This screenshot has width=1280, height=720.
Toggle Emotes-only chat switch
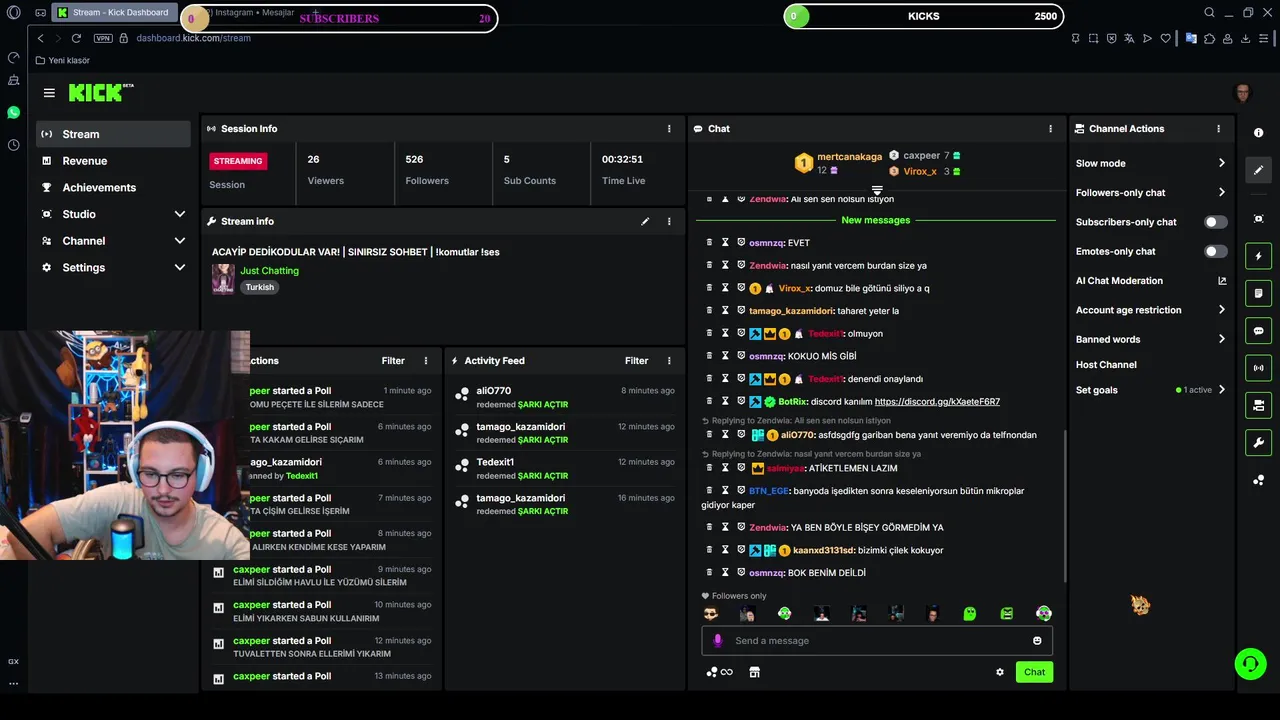pyautogui.click(x=1215, y=251)
